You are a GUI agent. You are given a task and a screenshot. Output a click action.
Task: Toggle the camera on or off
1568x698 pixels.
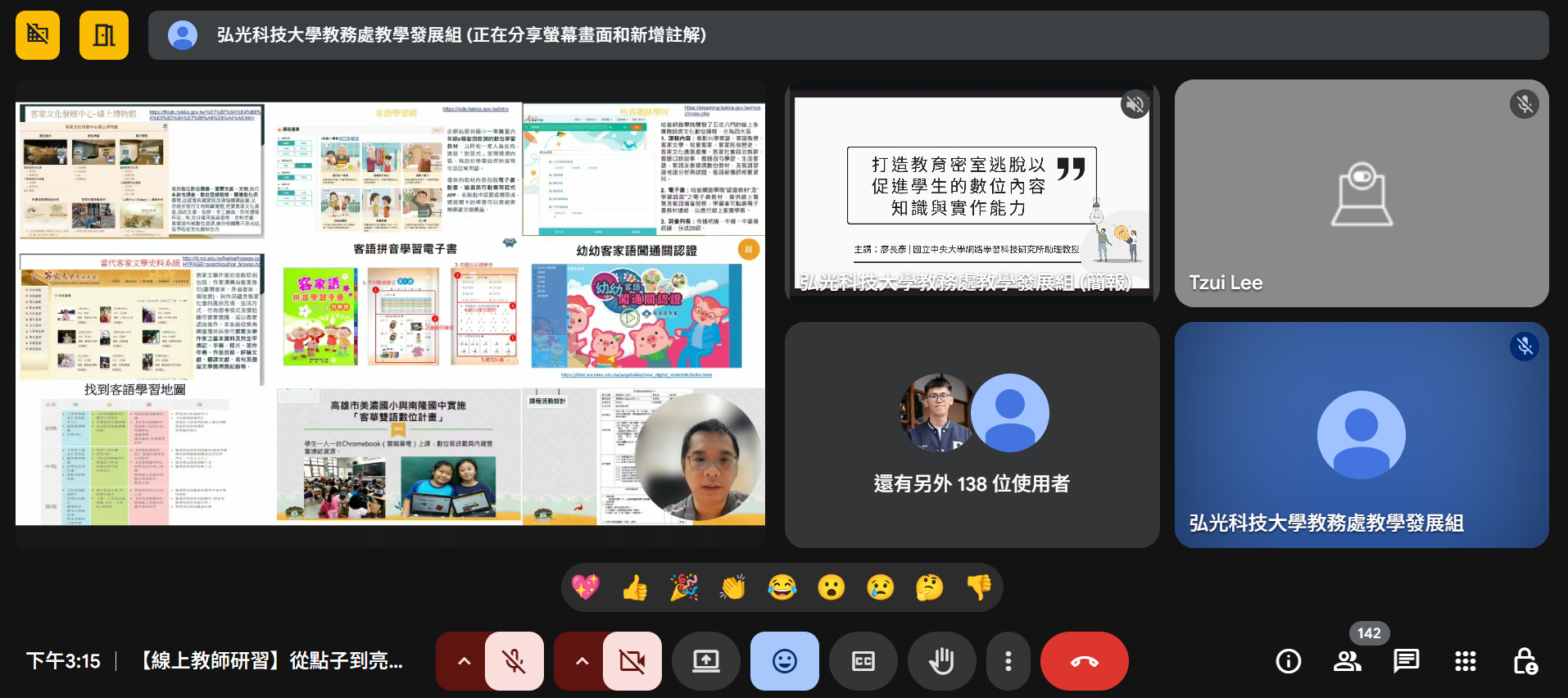[632, 661]
